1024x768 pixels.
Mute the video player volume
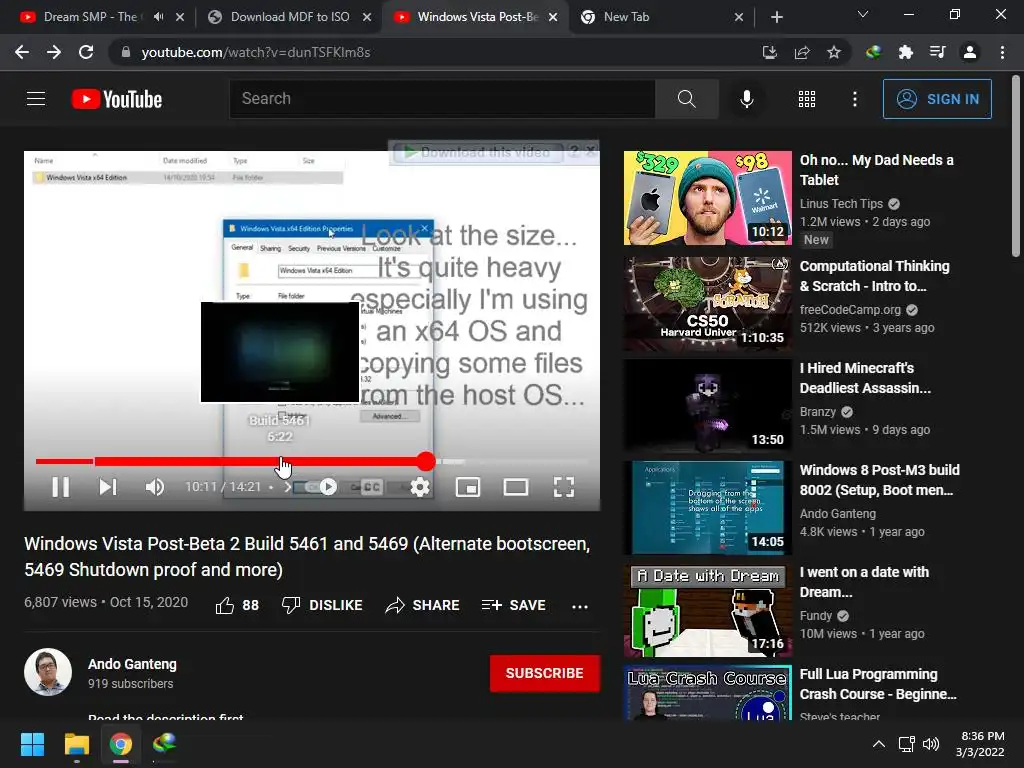pos(155,487)
